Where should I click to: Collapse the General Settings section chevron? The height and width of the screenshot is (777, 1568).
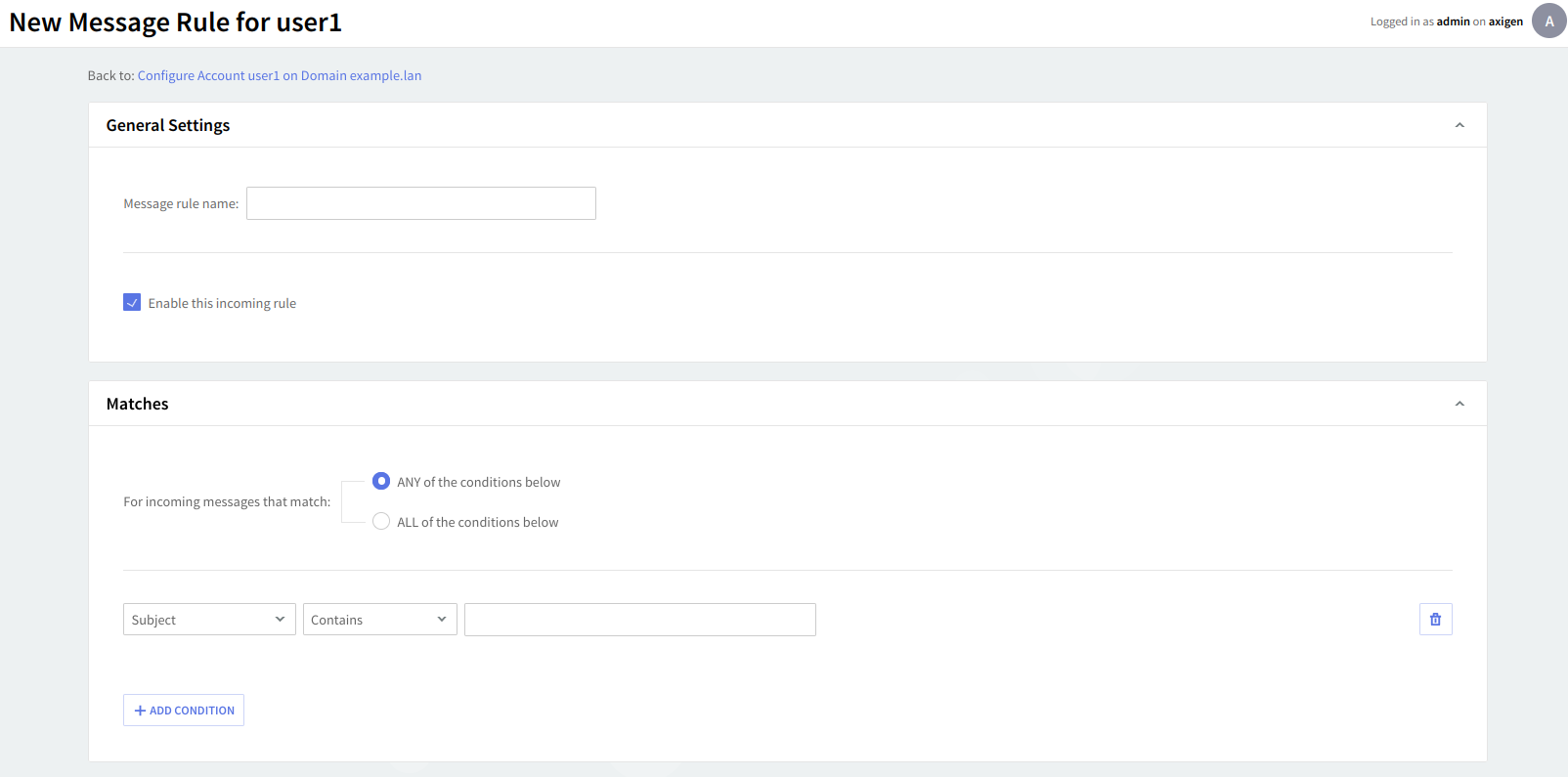pyautogui.click(x=1459, y=125)
